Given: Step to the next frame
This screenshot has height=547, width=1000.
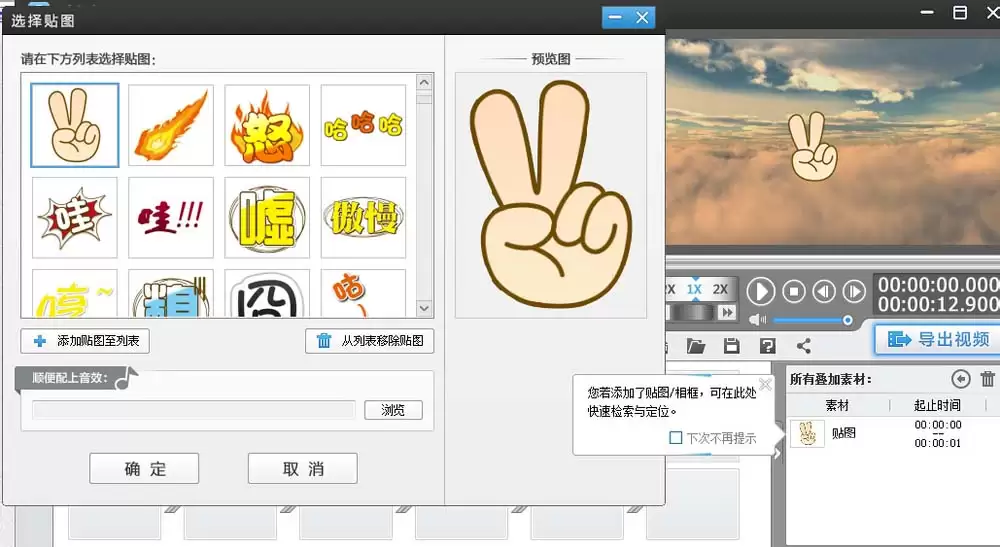Looking at the screenshot, I should coord(854,292).
